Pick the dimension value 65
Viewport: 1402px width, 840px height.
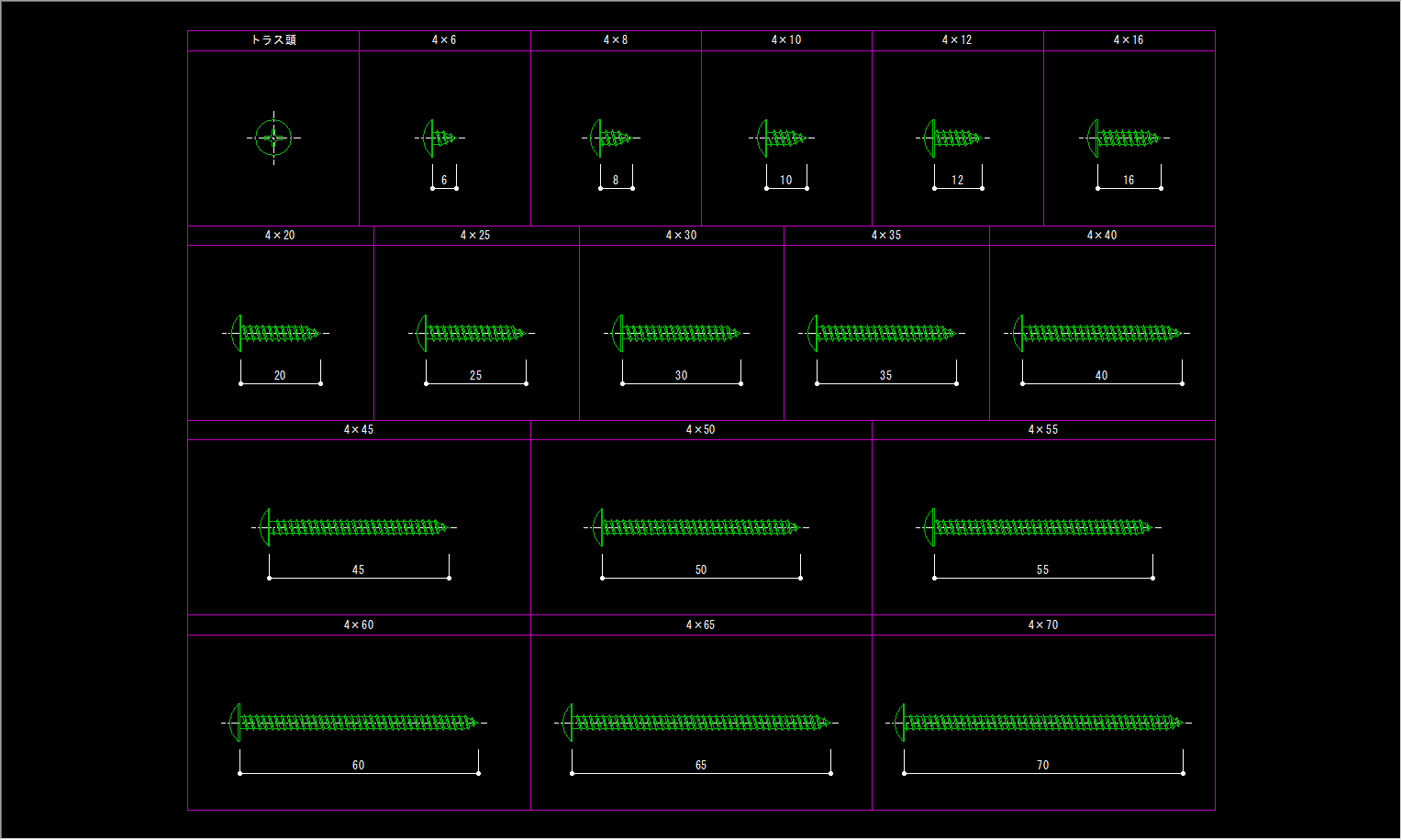(x=701, y=766)
